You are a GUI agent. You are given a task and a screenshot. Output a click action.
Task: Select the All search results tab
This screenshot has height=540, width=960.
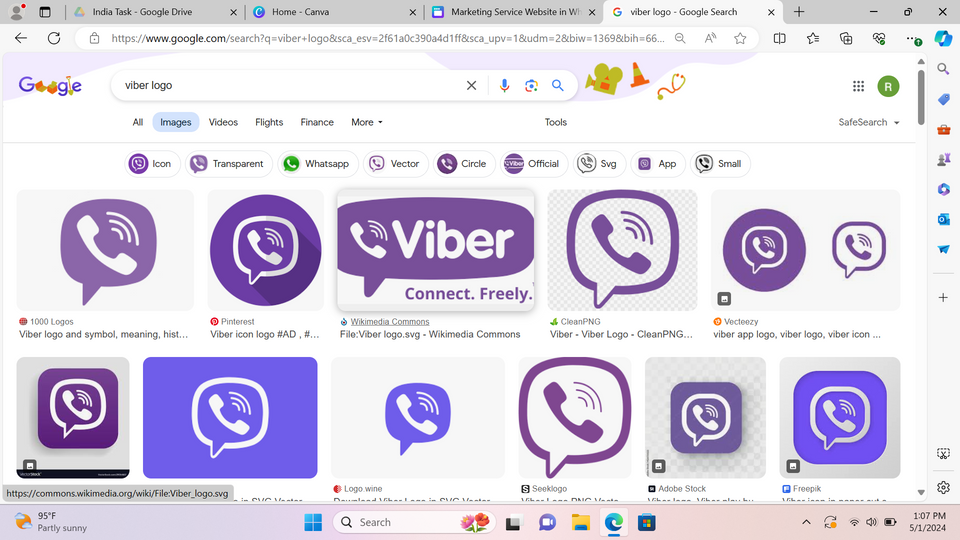click(x=138, y=122)
